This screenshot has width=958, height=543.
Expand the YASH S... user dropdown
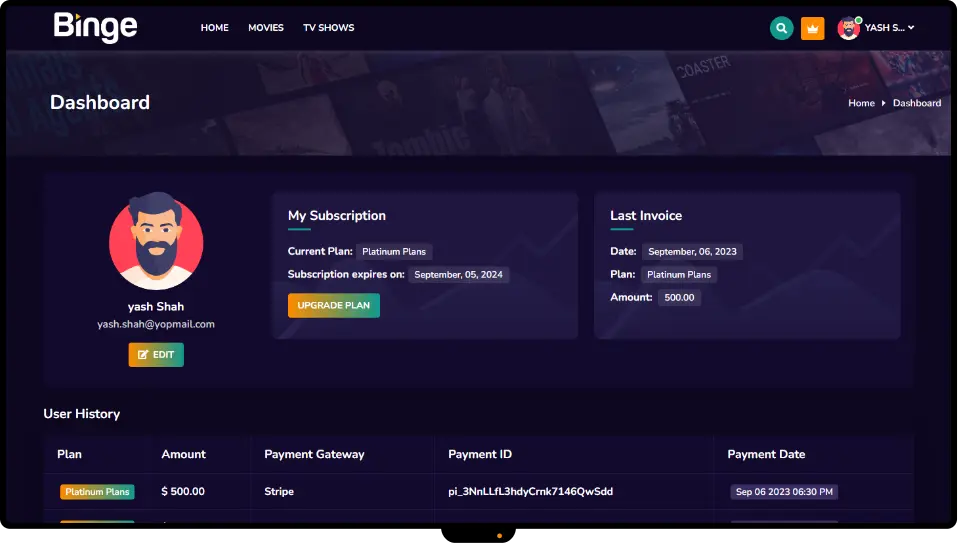889,28
